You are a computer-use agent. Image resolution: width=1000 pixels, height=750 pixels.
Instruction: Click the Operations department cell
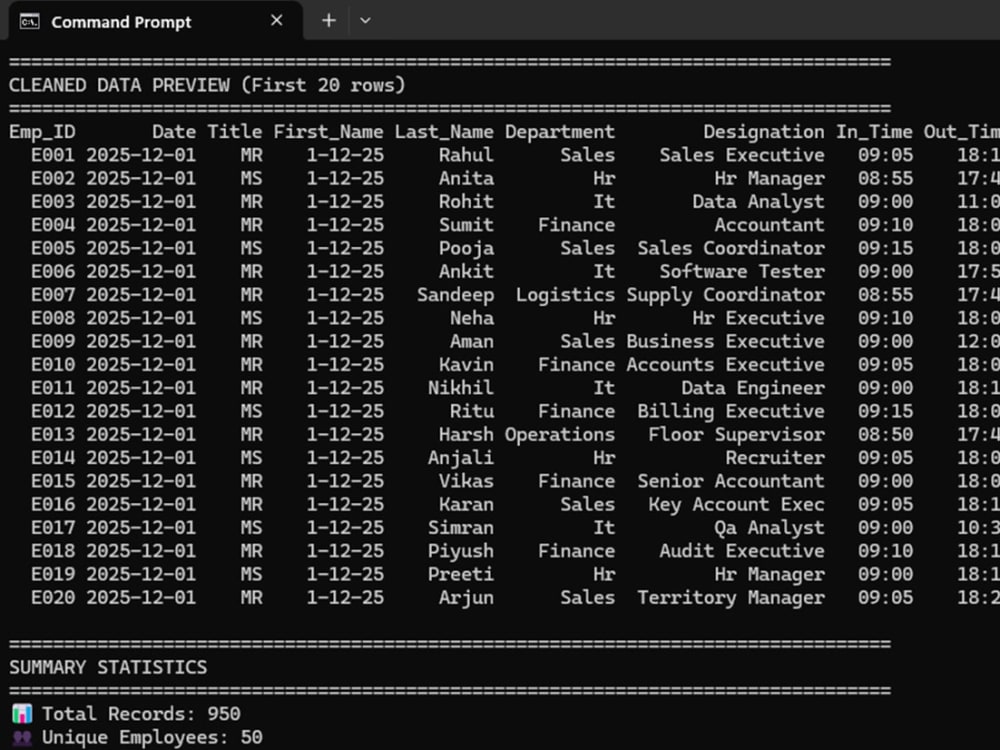pos(560,435)
